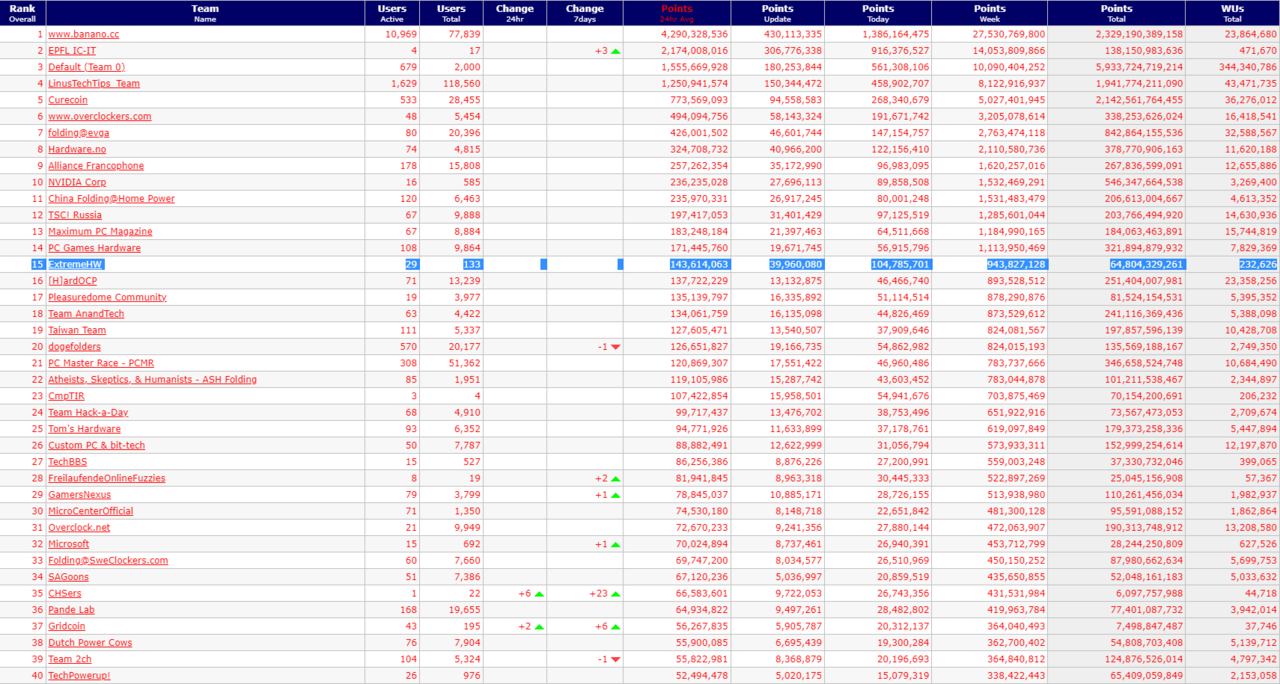1280x684 pixels.
Task: Click green up arrow in GamersNexus row
Action: click(616, 495)
